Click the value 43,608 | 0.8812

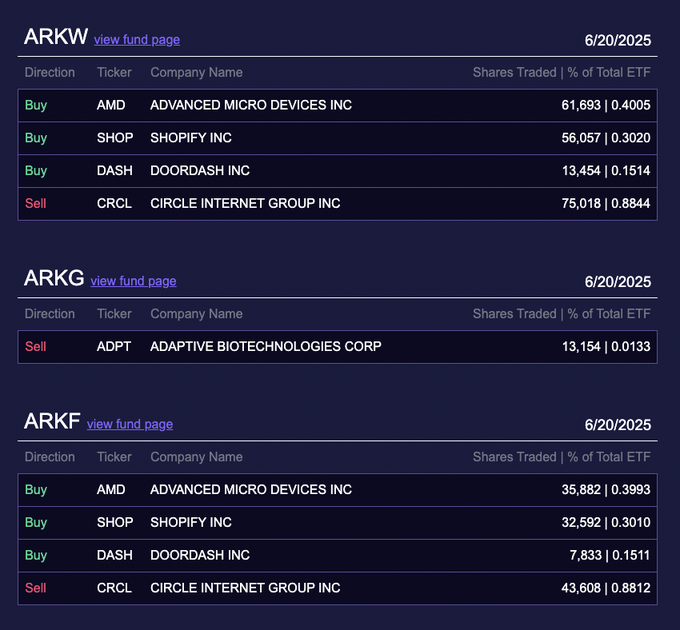pos(606,588)
